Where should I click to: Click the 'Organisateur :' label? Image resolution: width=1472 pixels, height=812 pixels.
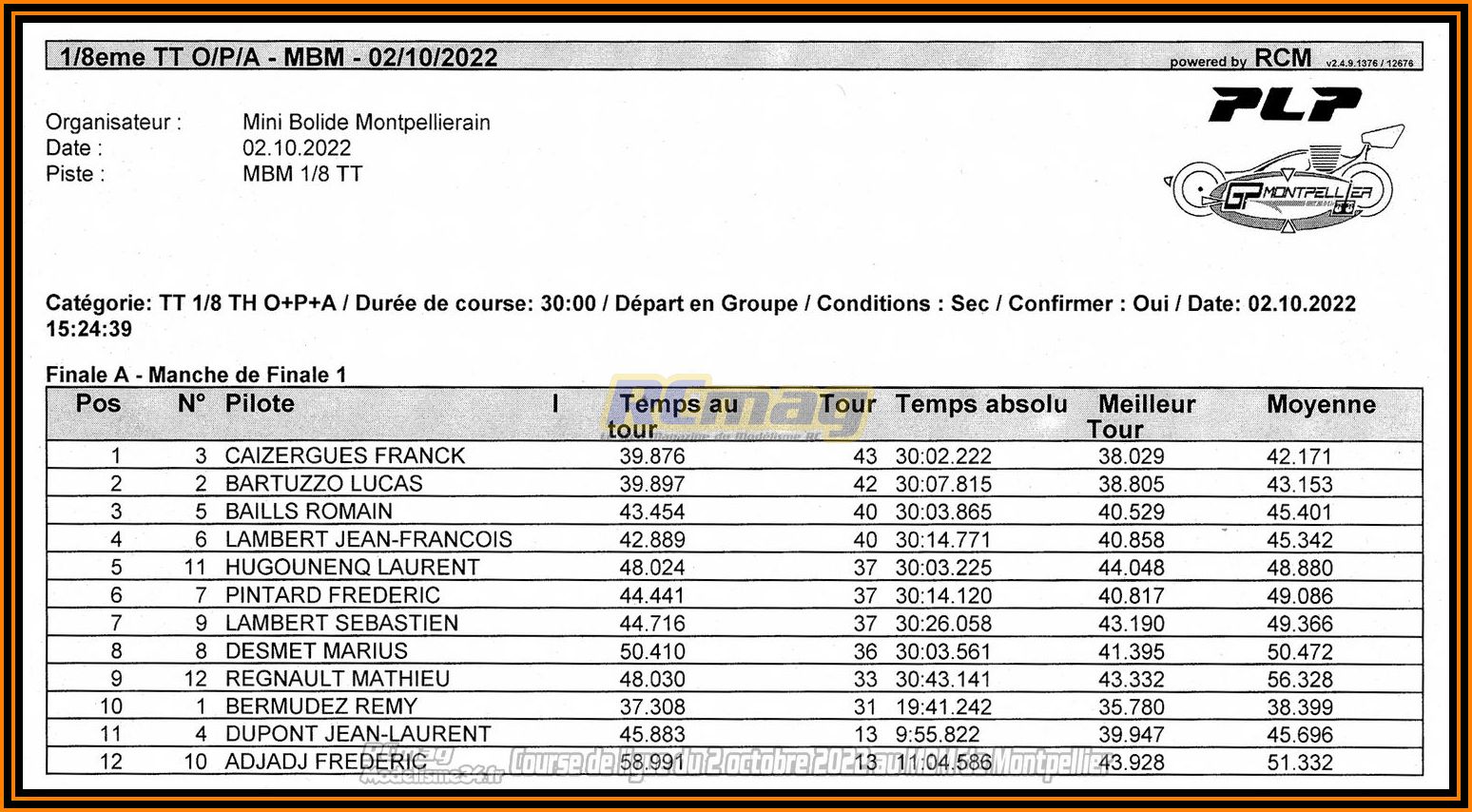(x=113, y=122)
